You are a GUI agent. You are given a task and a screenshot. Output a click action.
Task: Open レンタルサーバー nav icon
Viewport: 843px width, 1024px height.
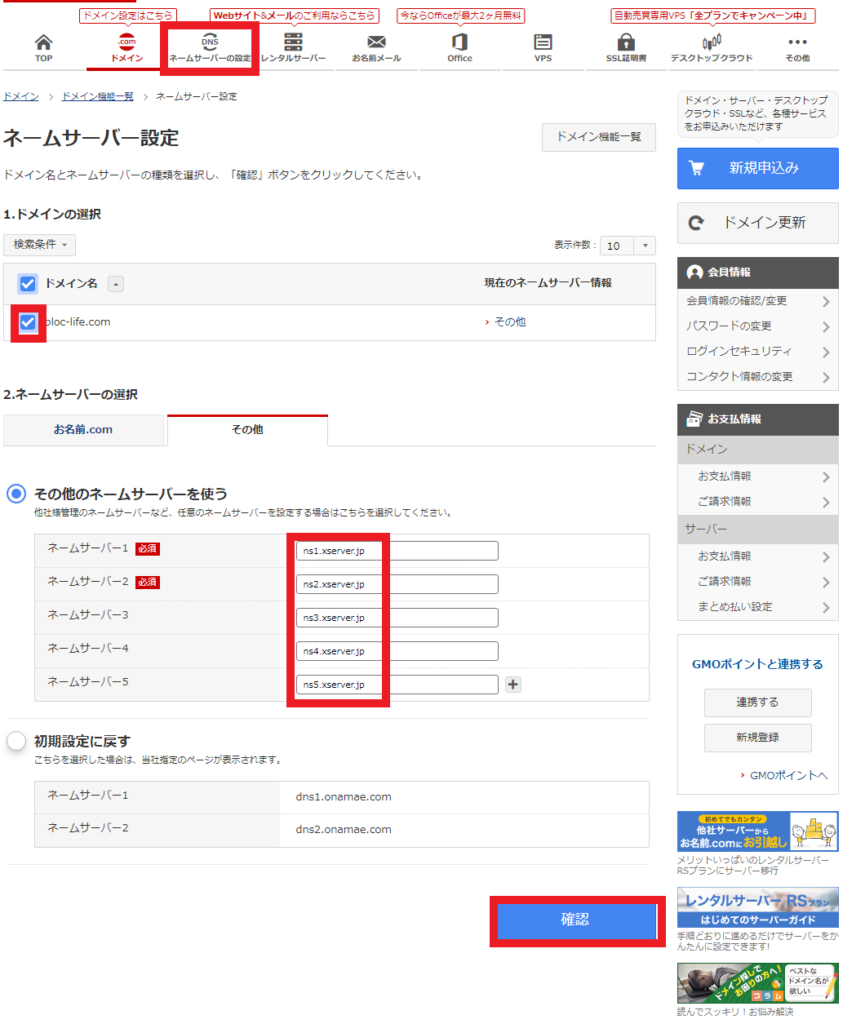click(293, 48)
